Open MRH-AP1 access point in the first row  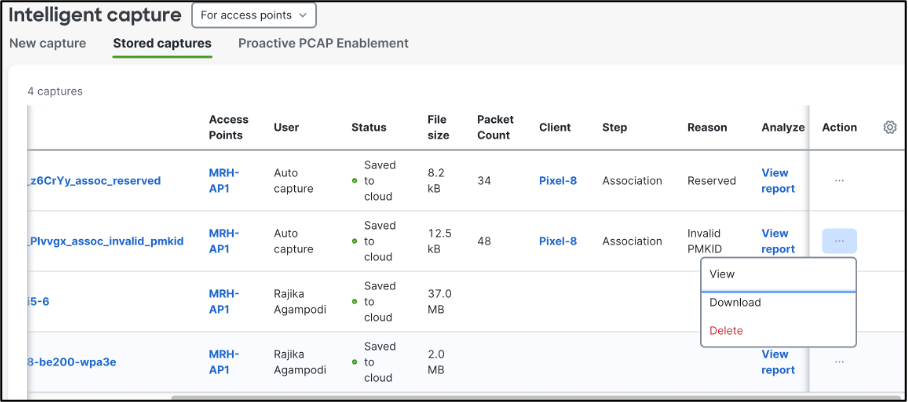pos(224,181)
